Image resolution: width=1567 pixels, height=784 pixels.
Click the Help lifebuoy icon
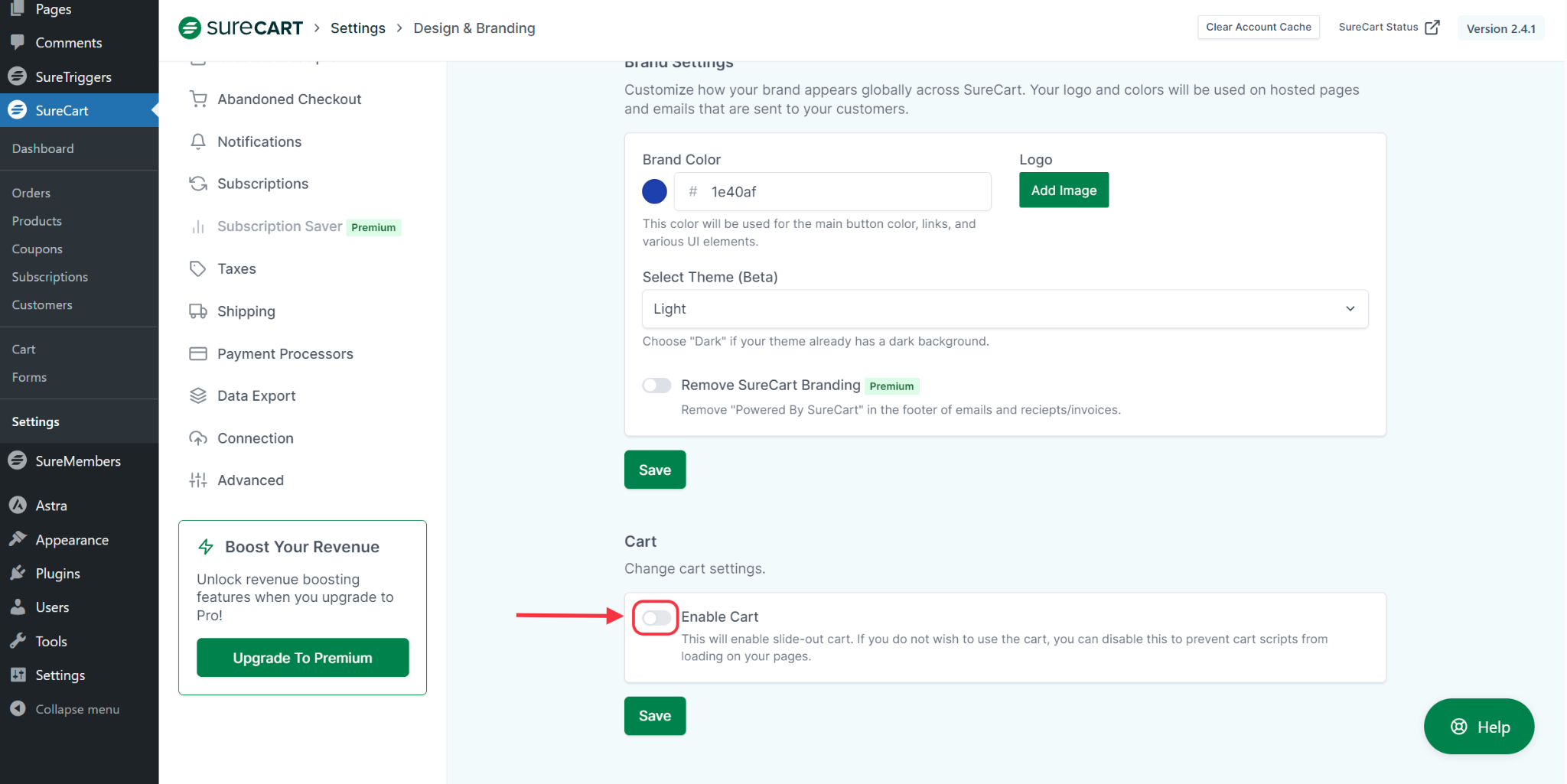tap(1459, 727)
